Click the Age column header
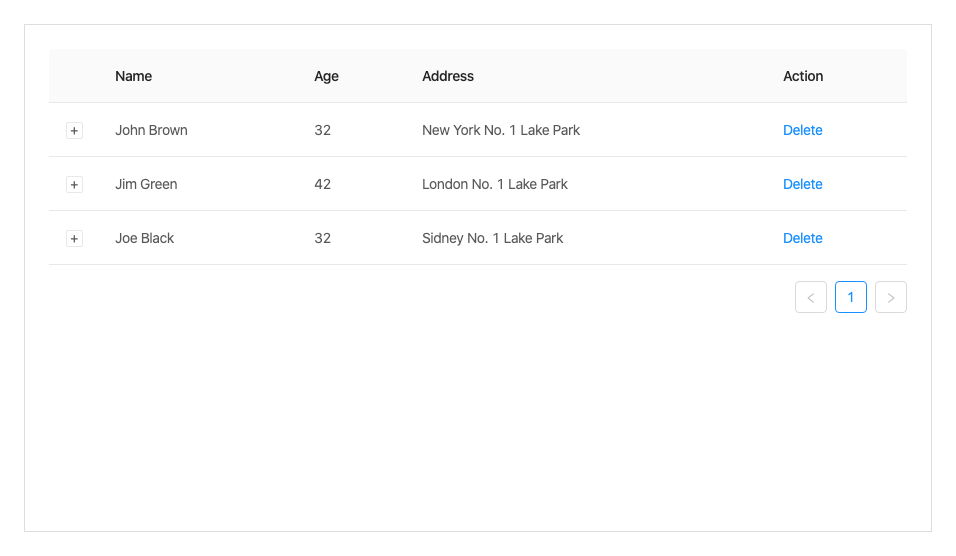This screenshot has width=956, height=556. tap(326, 76)
